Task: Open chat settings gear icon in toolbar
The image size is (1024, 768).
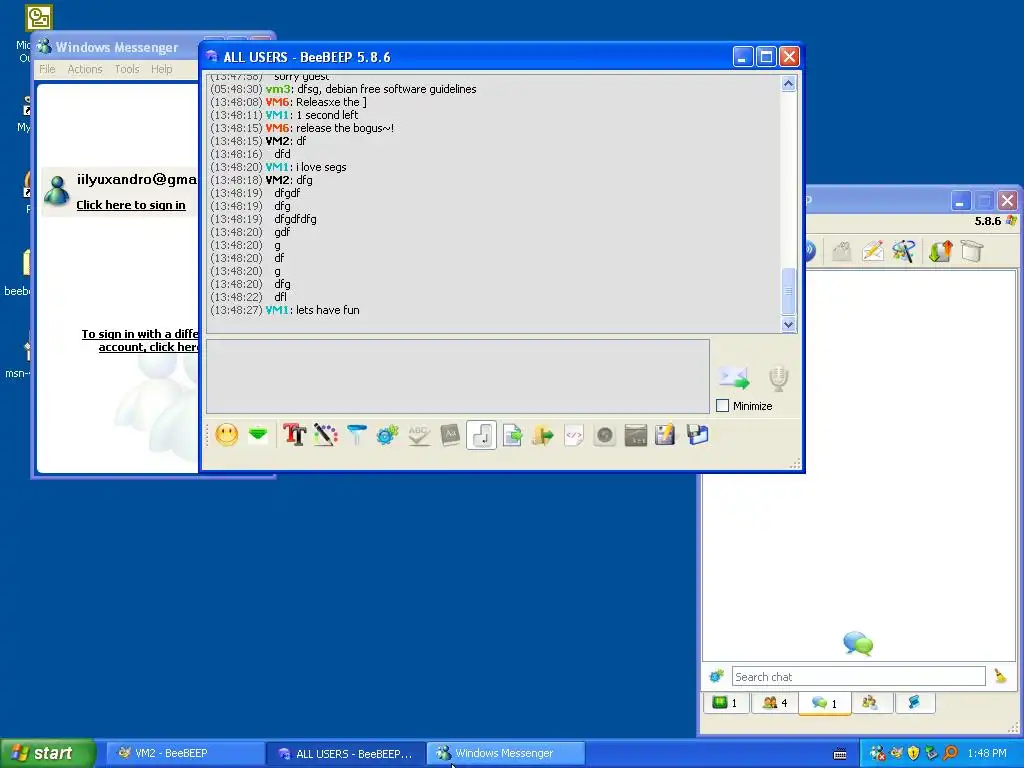Action: (387, 435)
